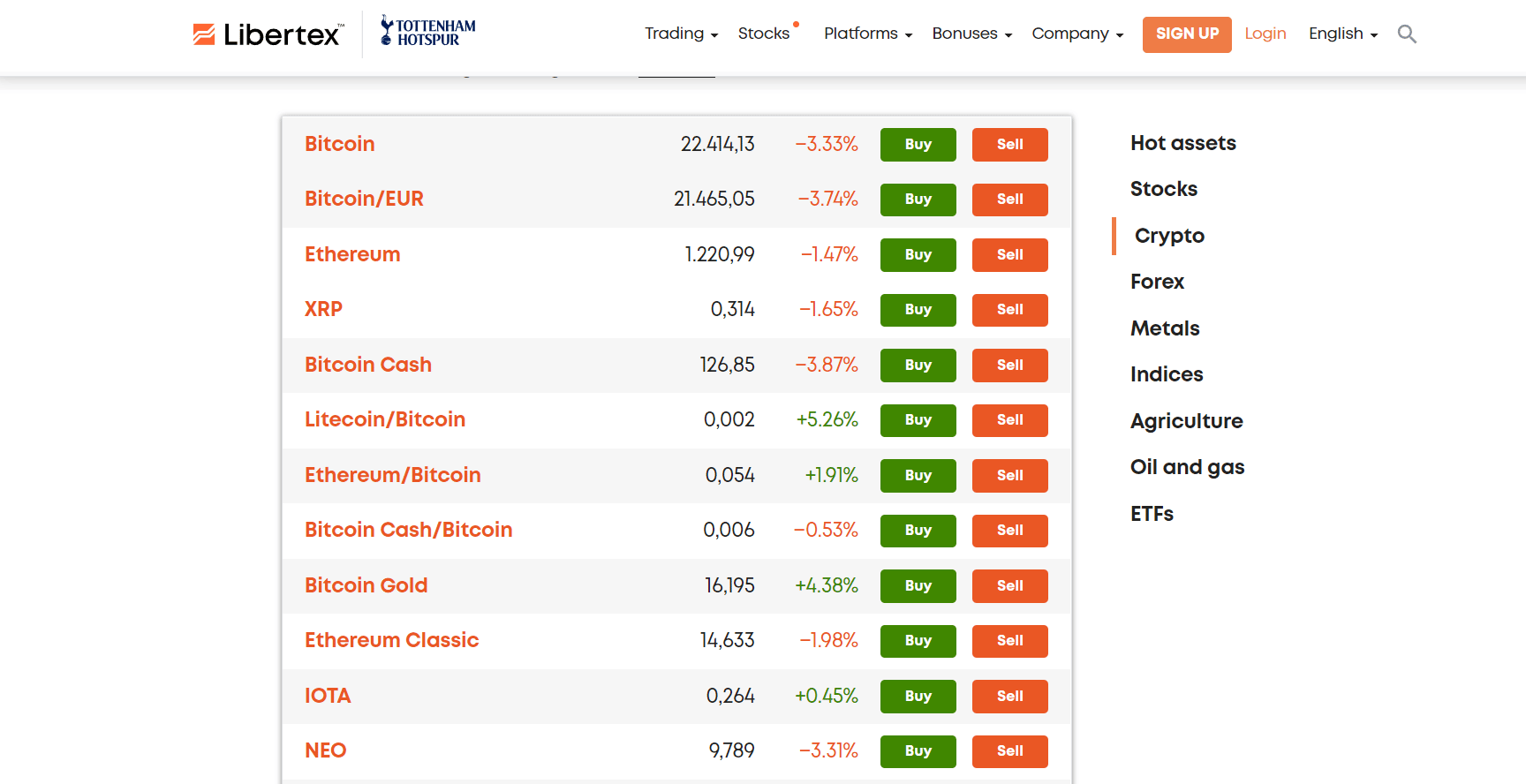Sell Ethereum
The height and width of the screenshot is (784, 1526).
point(1009,255)
